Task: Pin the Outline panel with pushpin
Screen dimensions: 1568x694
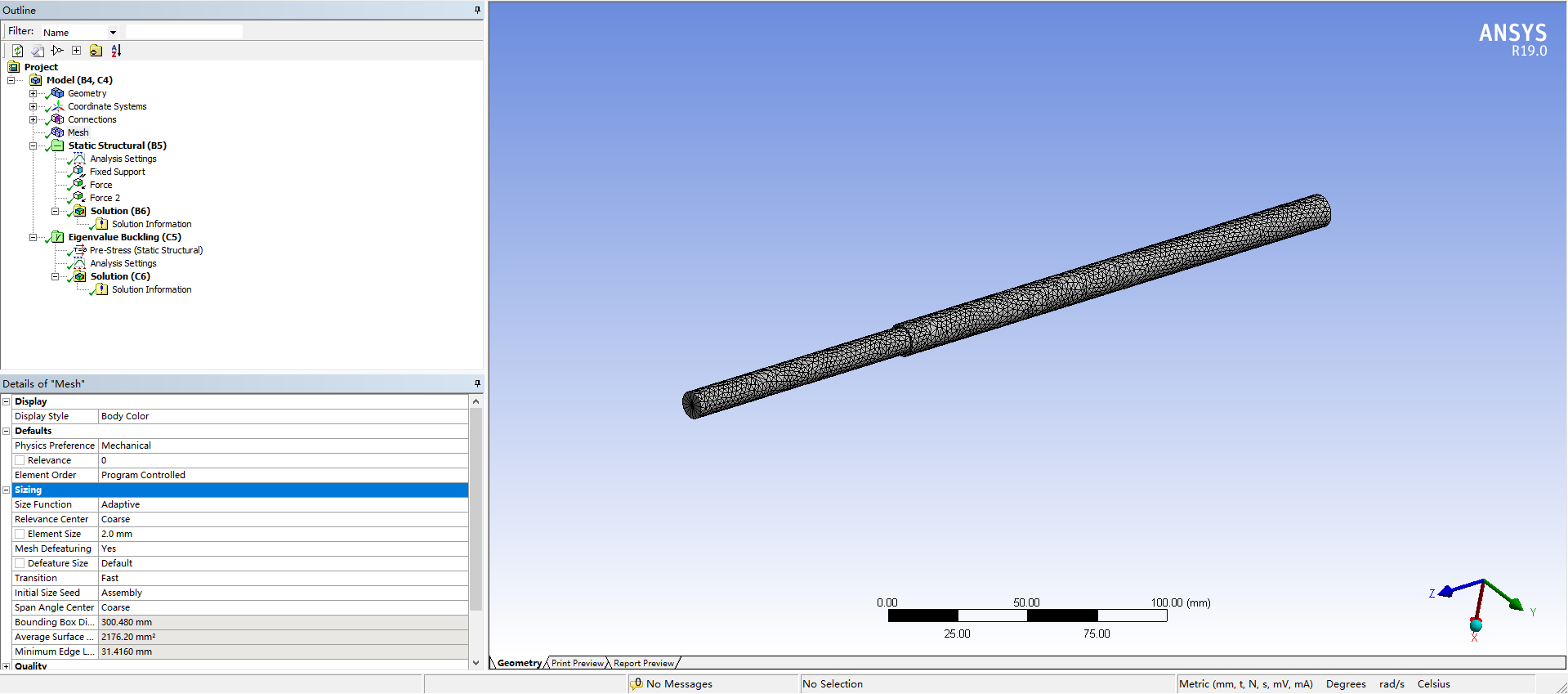Action: click(x=477, y=10)
